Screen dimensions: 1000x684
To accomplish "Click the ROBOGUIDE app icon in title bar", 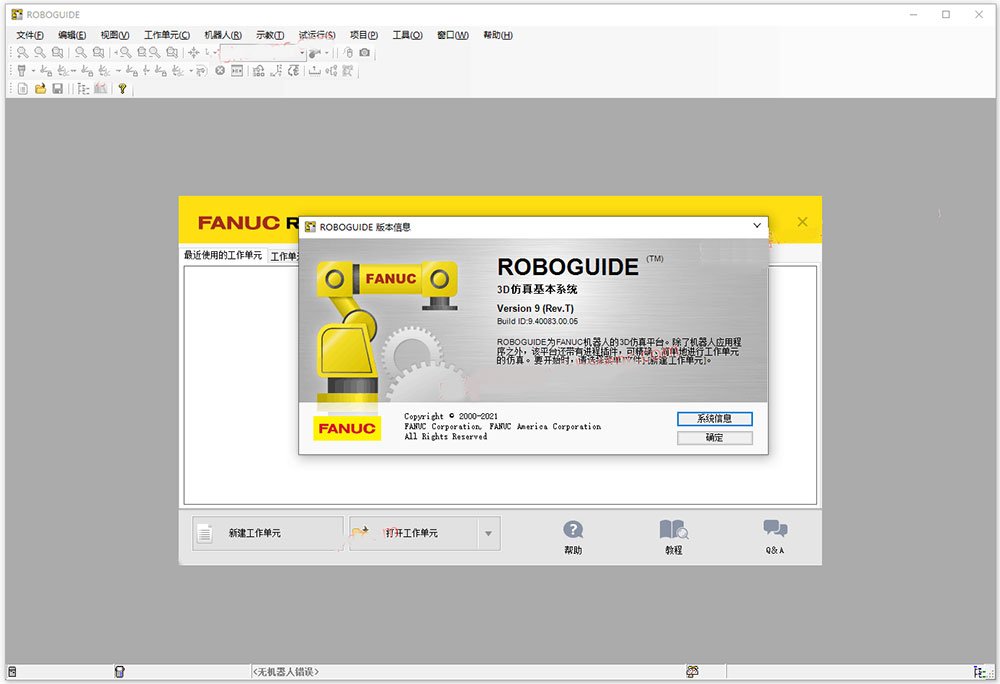I will pyautogui.click(x=17, y=14).
